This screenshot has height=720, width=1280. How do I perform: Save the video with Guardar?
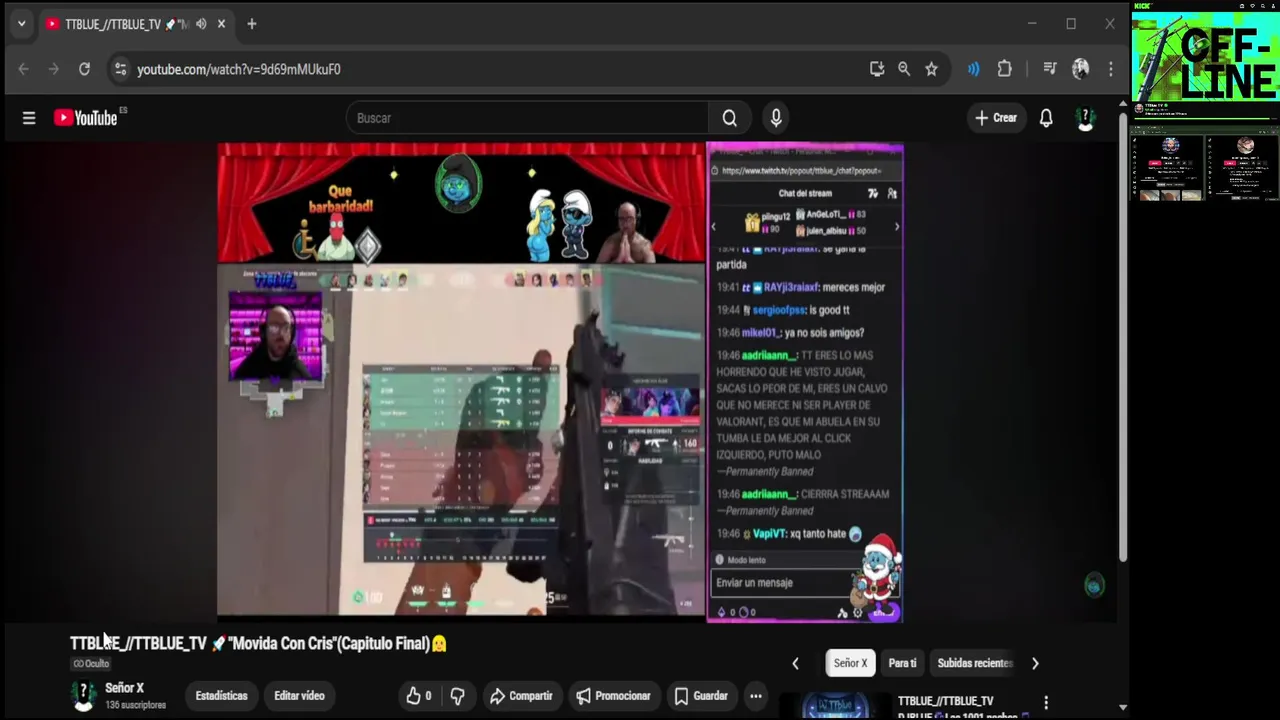coord(700,696)
